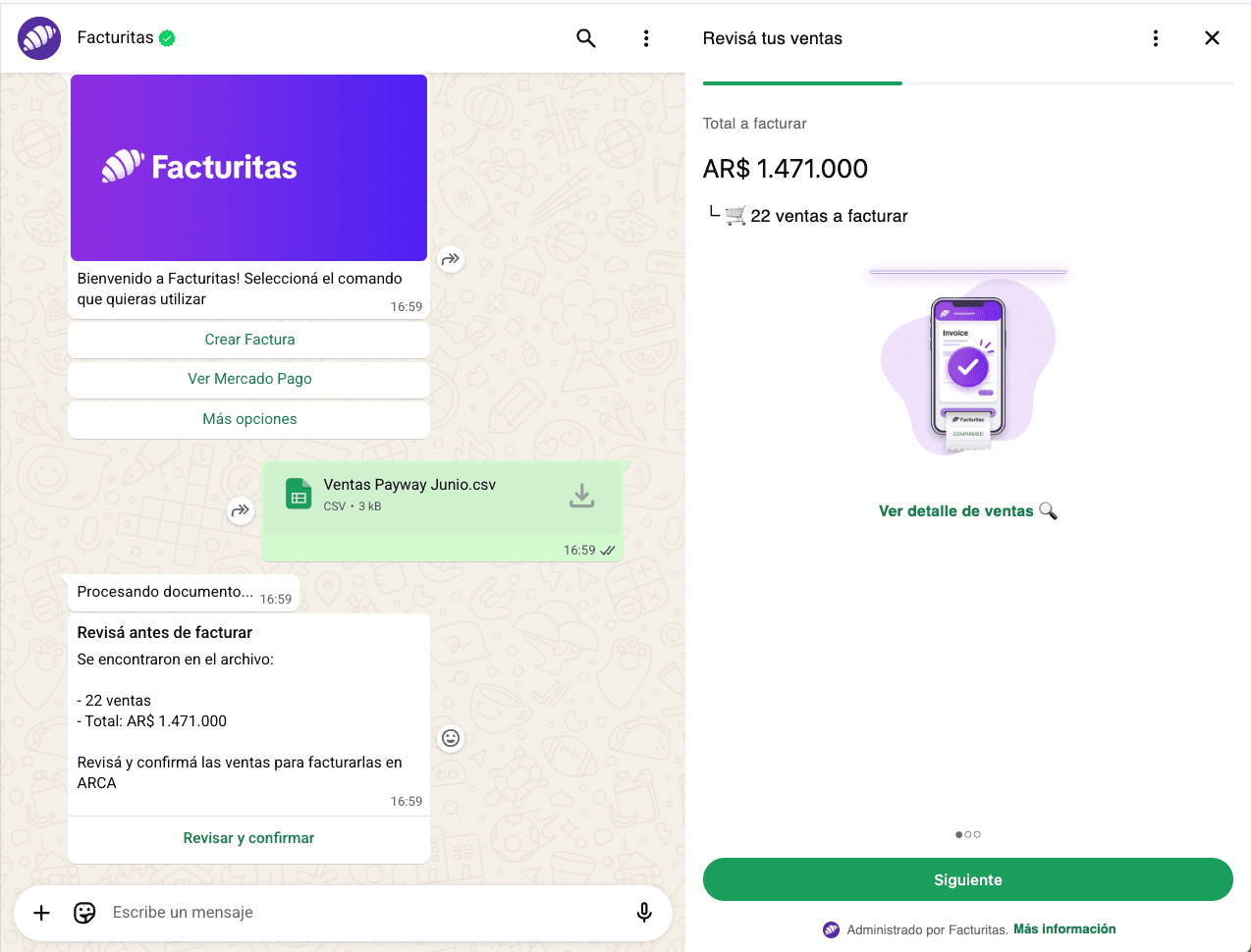React with emoji to the review message
The height and width of the screenshot is (952, 1251).
point(451,738)
